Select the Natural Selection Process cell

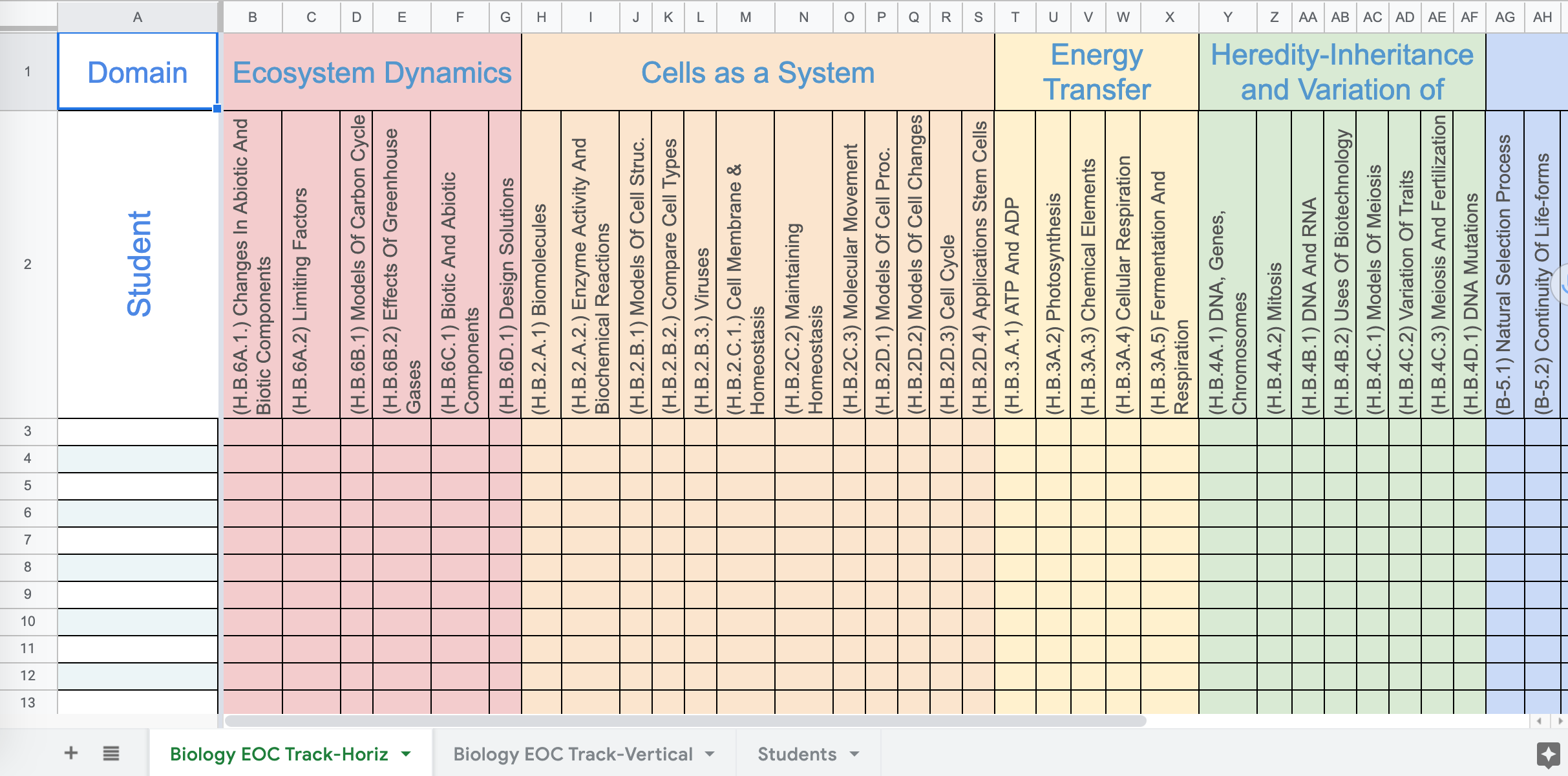tap(1505, 264)
